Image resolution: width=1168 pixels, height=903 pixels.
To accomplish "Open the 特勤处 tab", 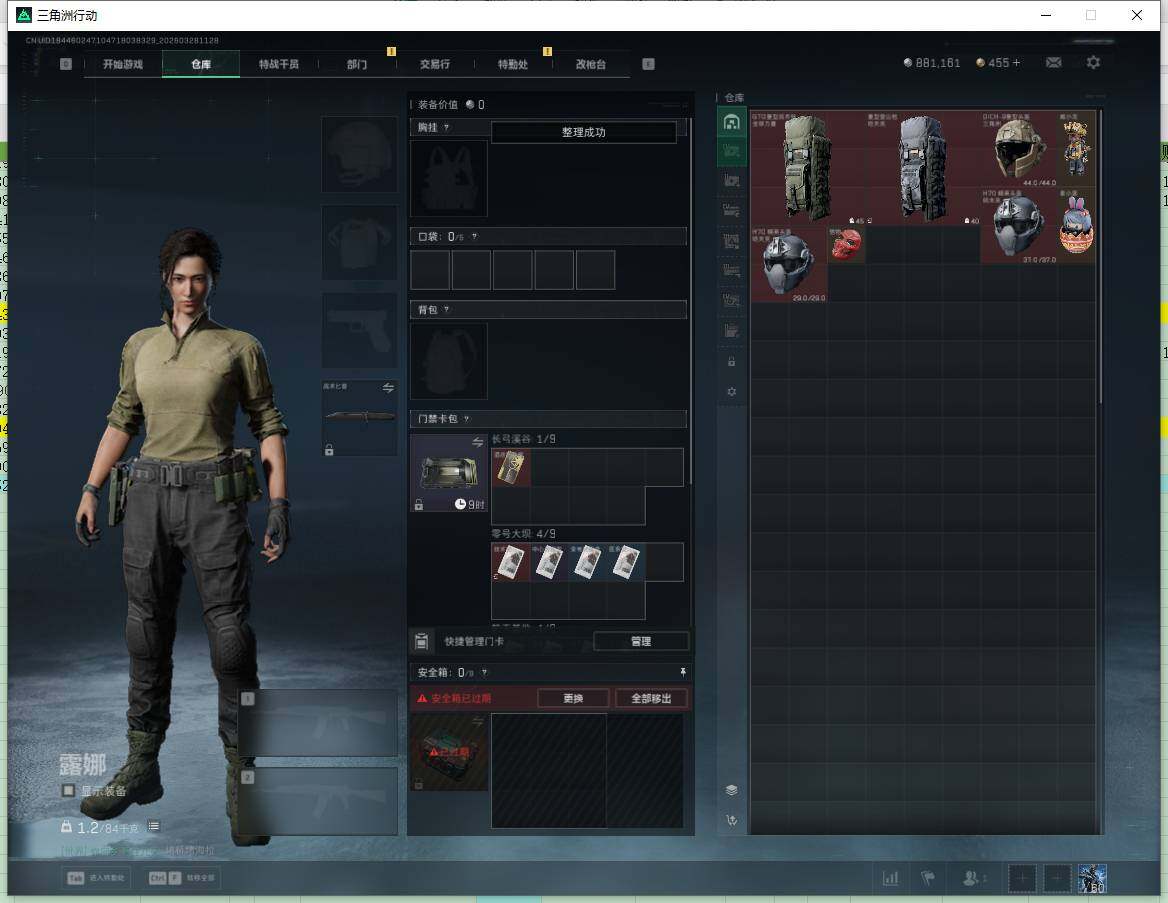I will point(512,64).
